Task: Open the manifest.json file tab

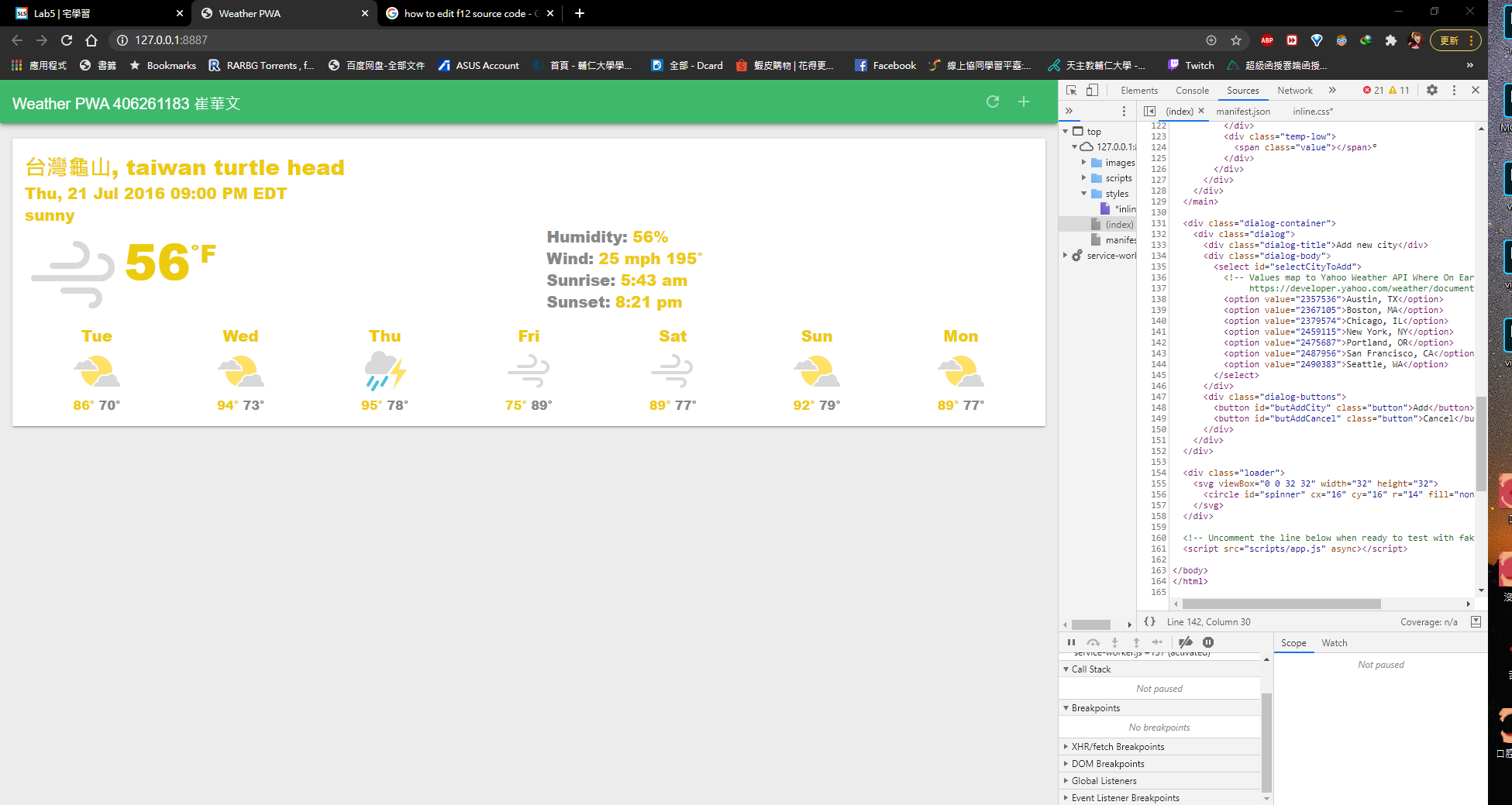Action: [x=1243, y=111]
